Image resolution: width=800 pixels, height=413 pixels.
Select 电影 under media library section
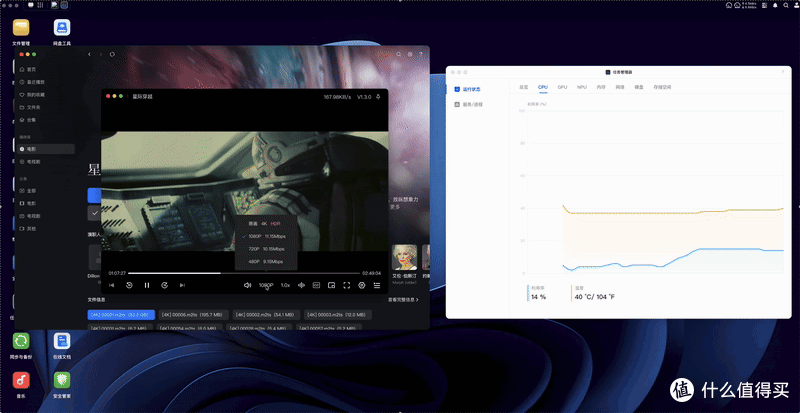46,149
